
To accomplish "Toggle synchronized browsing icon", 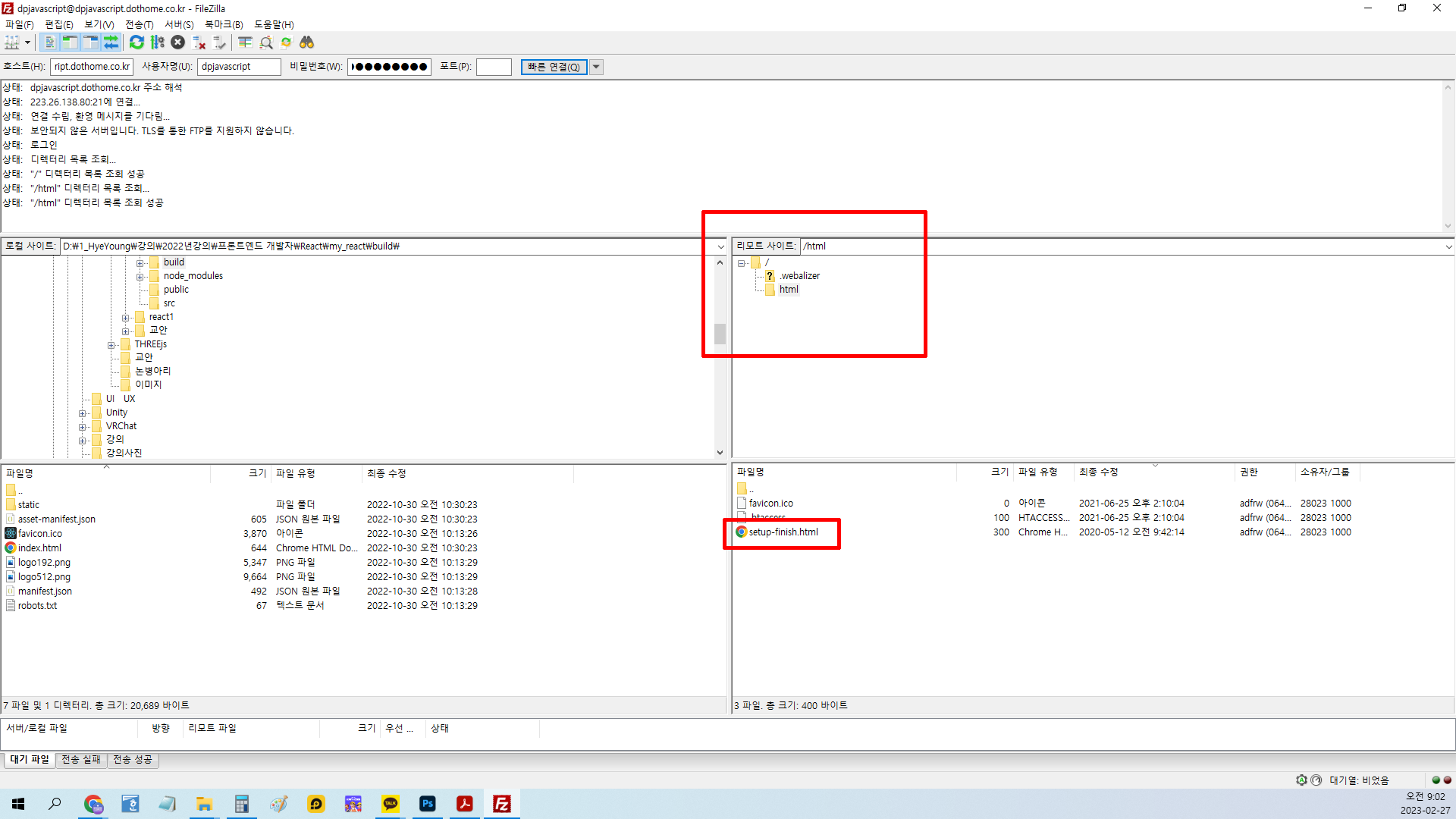I will pyautogui.click(x=286, y=42).
